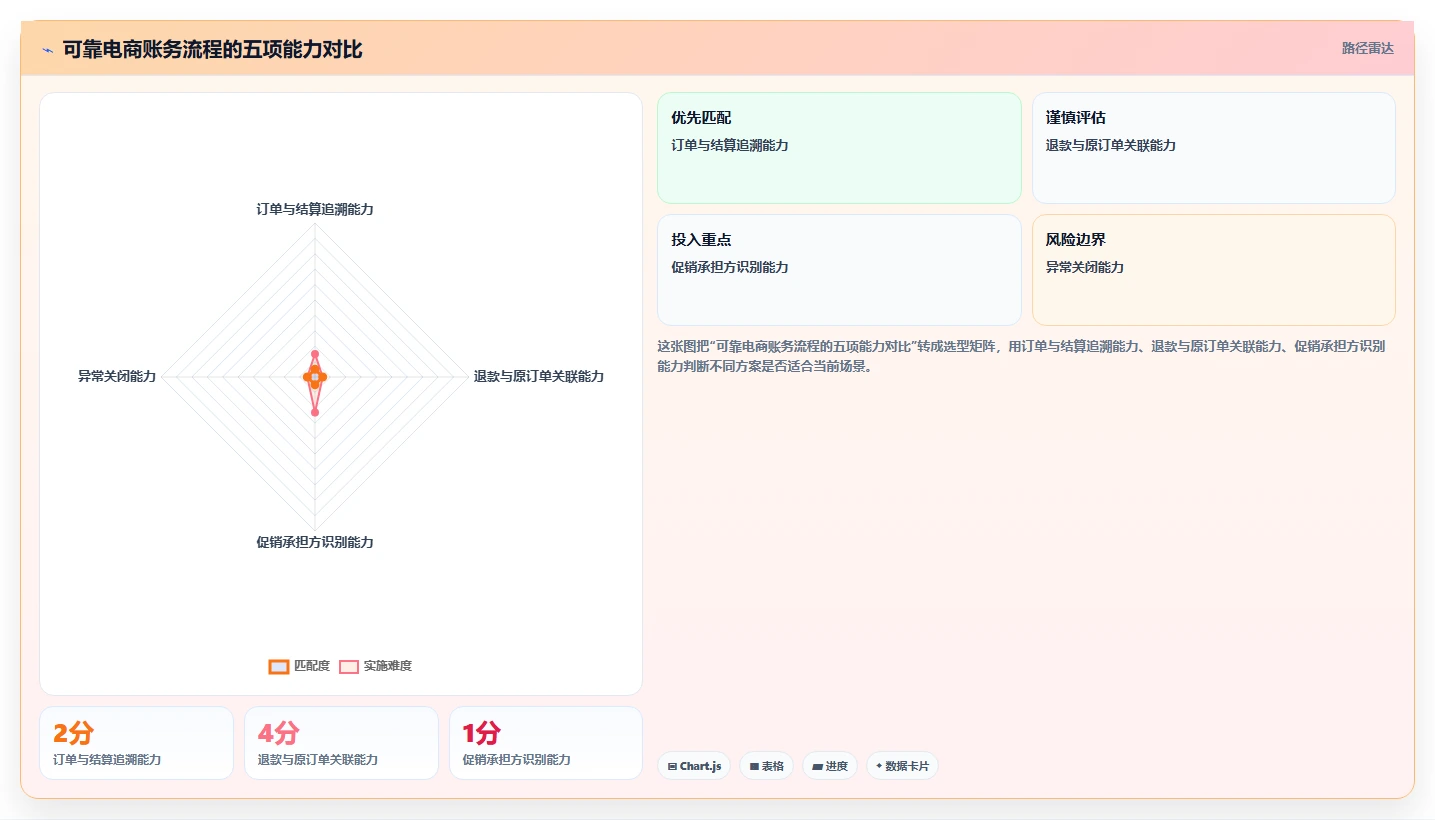Click the 表格 tag
Viewport: 1435px width, 820px height.
[766, 766]
